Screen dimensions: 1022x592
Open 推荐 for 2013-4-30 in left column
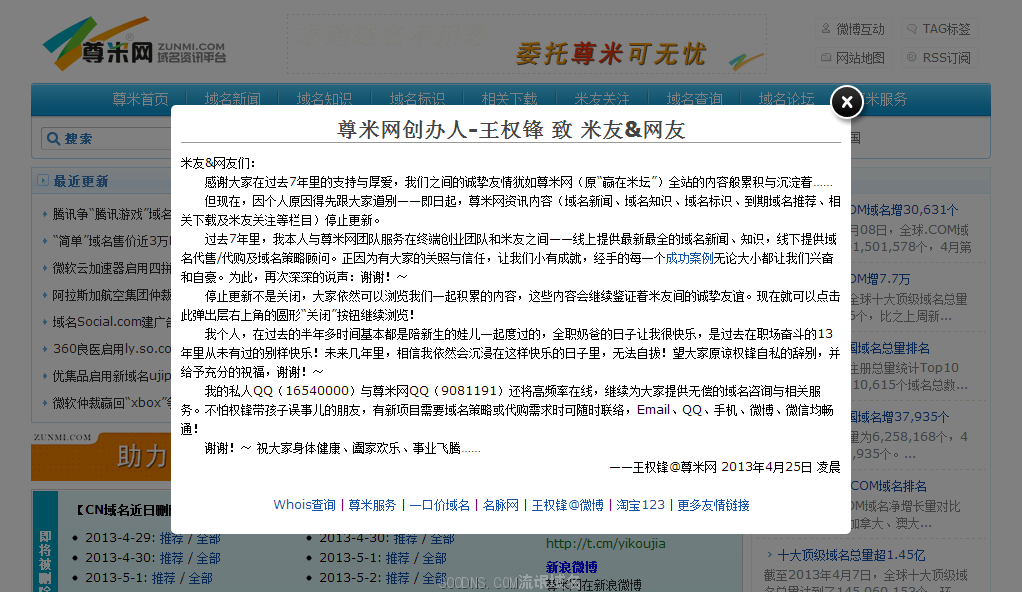point(171,559)
